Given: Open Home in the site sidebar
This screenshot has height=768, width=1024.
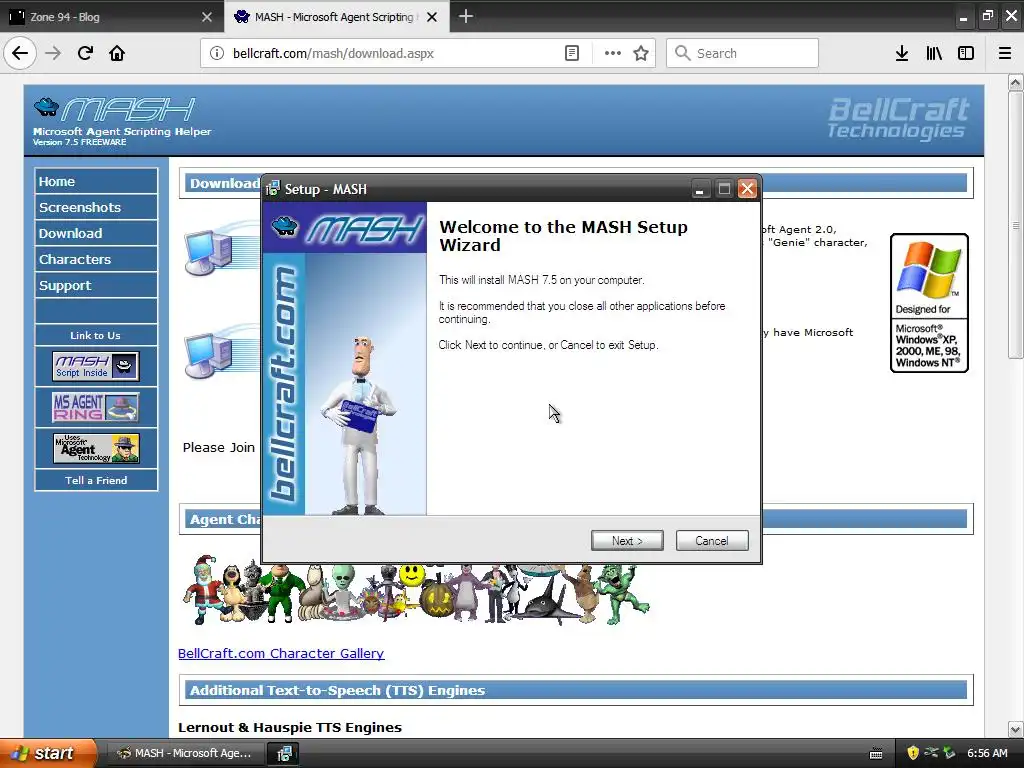Looking at the screenshot, I should (x=96, y=181).
